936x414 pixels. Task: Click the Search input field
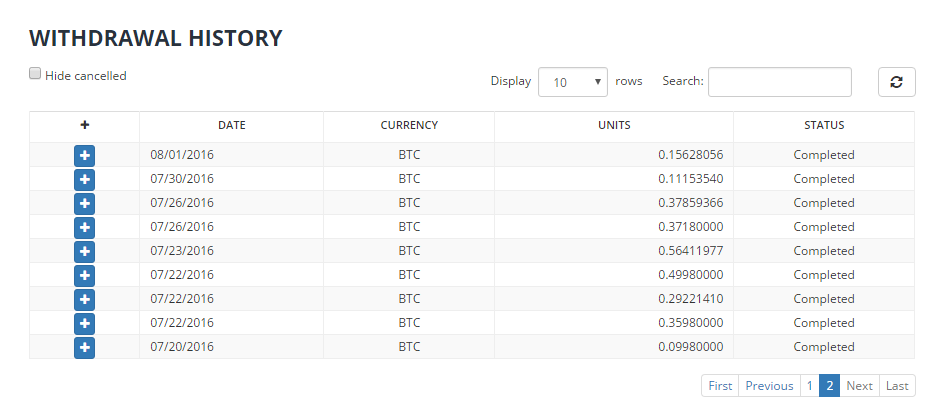tap(779, 82)
